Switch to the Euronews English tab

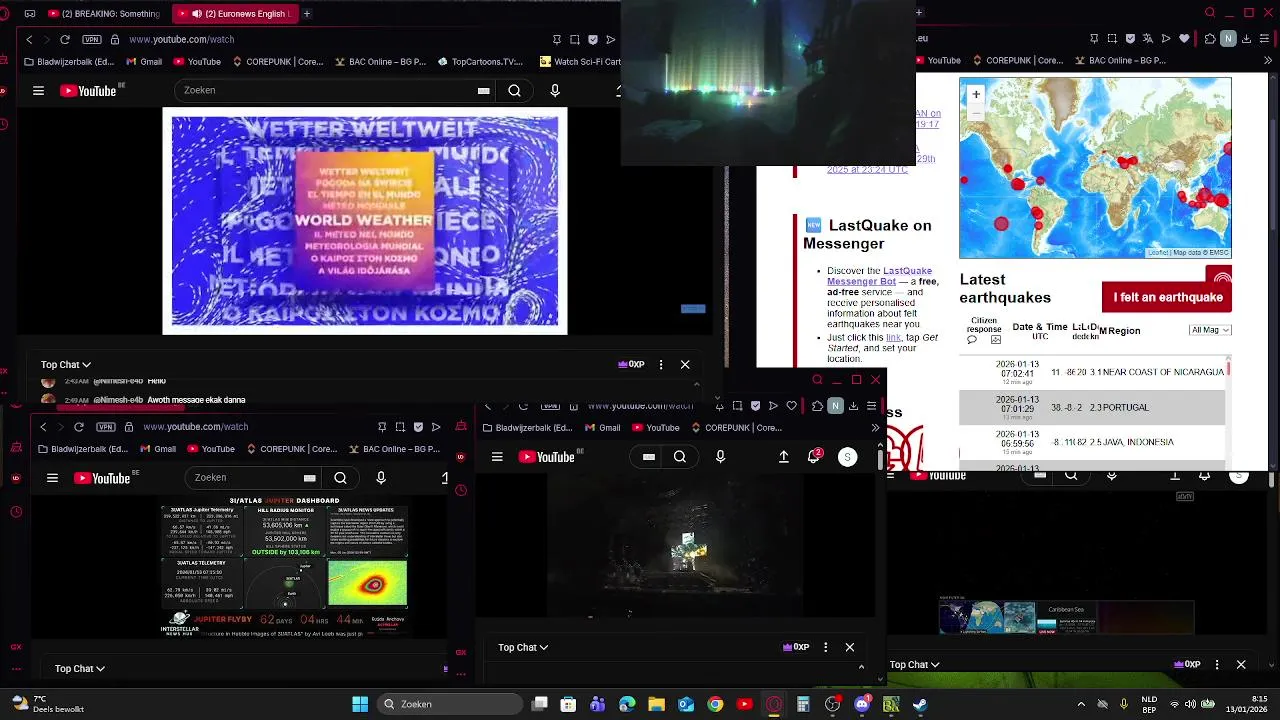236,14
